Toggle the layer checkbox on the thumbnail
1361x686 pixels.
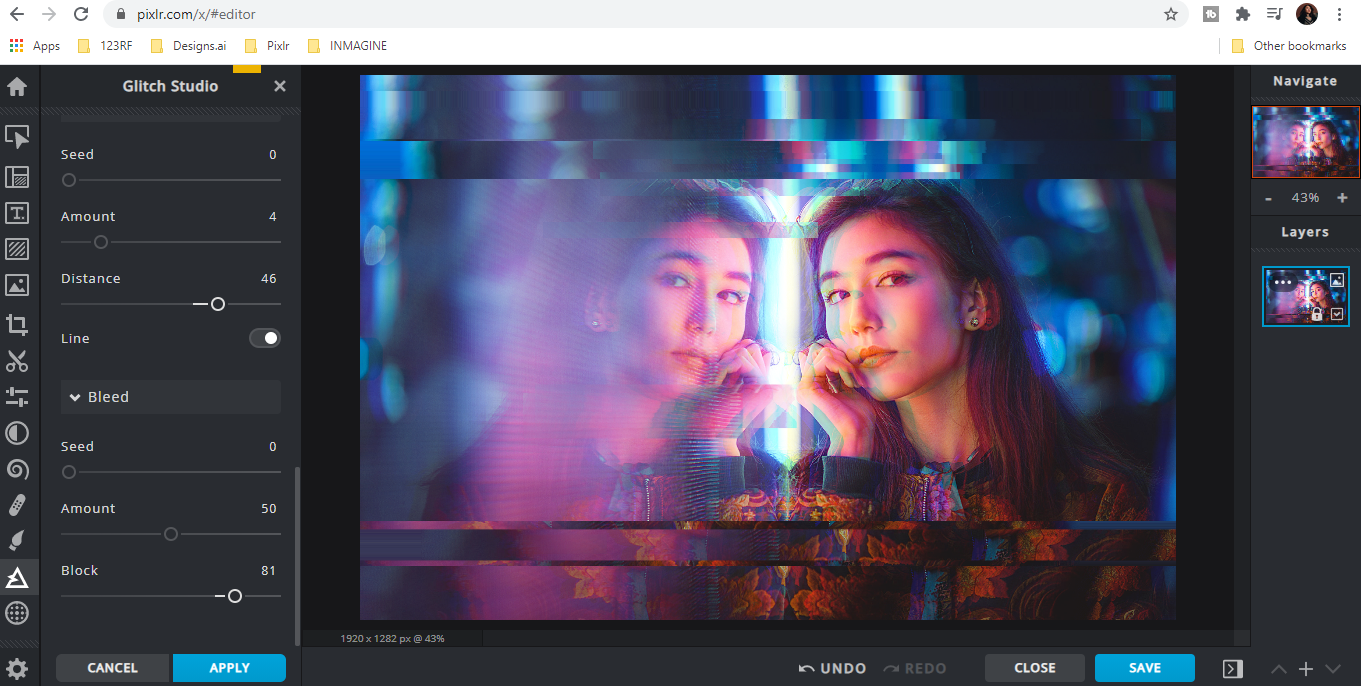[1337, 313]
